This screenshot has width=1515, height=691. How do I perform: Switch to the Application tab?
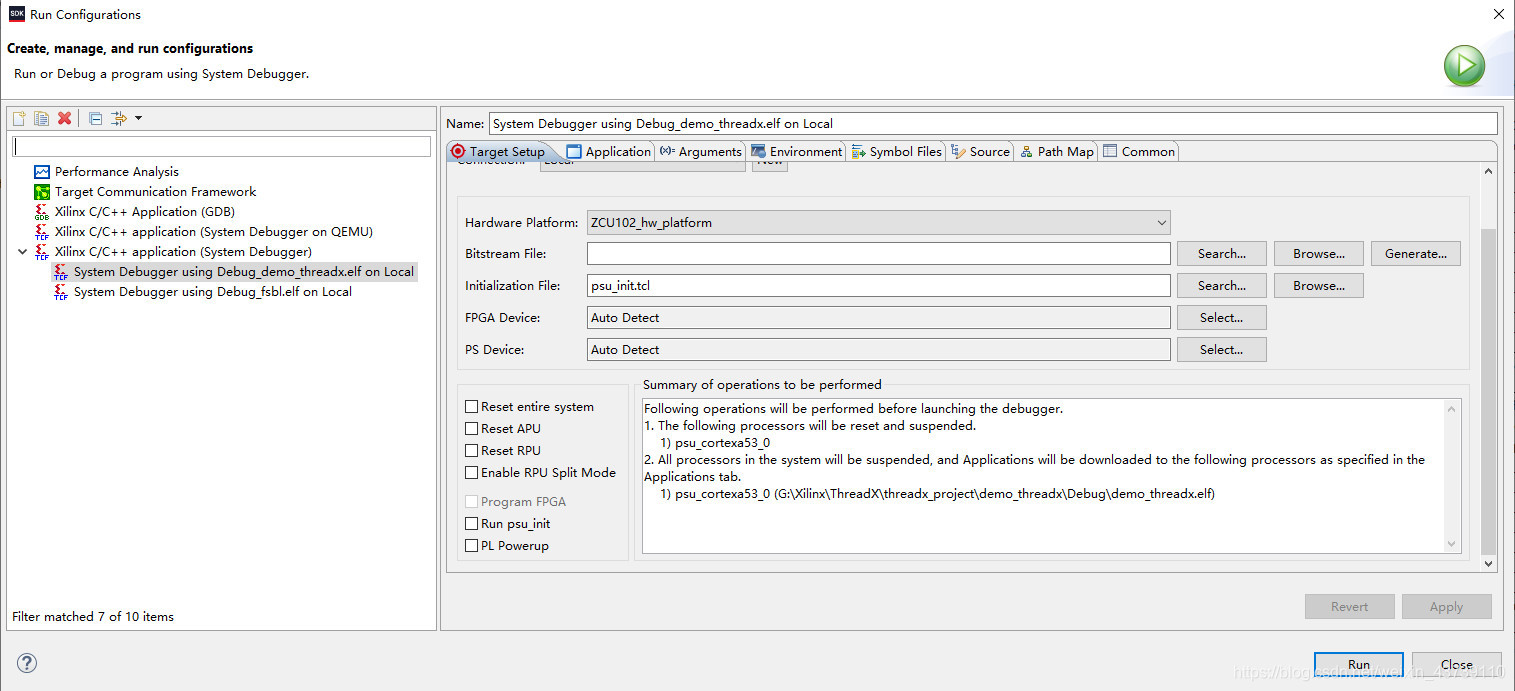click(x=608, y=152)
